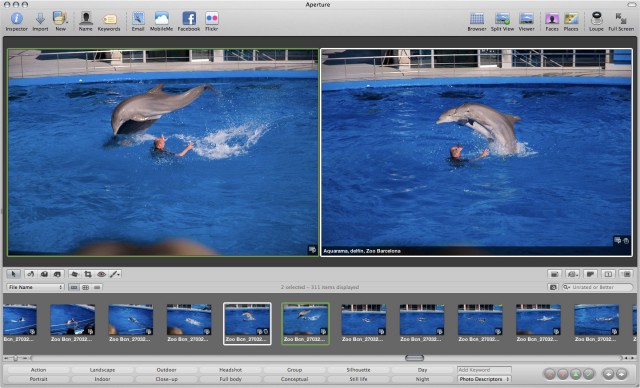Click the left viewer dolphin photo
The width and height of the screenshot is (640, 388).
click(x=163, y=153)
